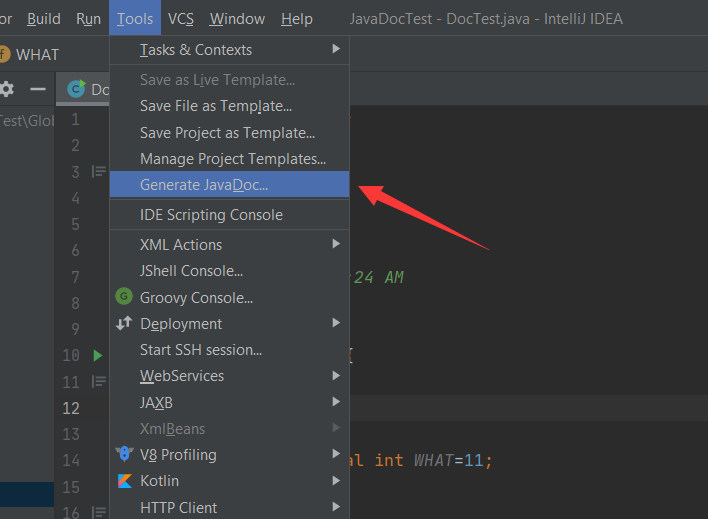Image resolution: width=708 pixels, height=519 pixels.
Task: Open Groovy Console menu item
Action: (x=229, y=298)
